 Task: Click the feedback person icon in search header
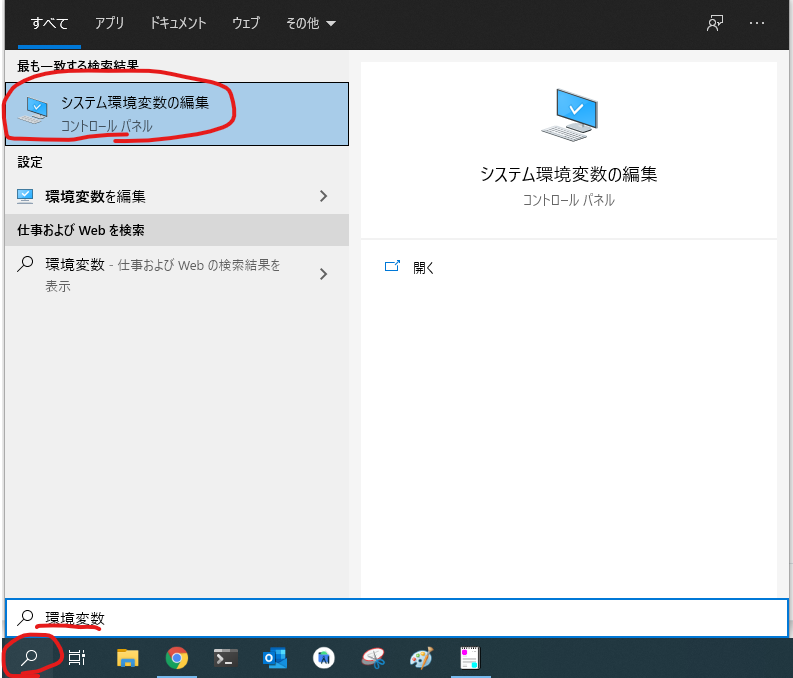715,23
